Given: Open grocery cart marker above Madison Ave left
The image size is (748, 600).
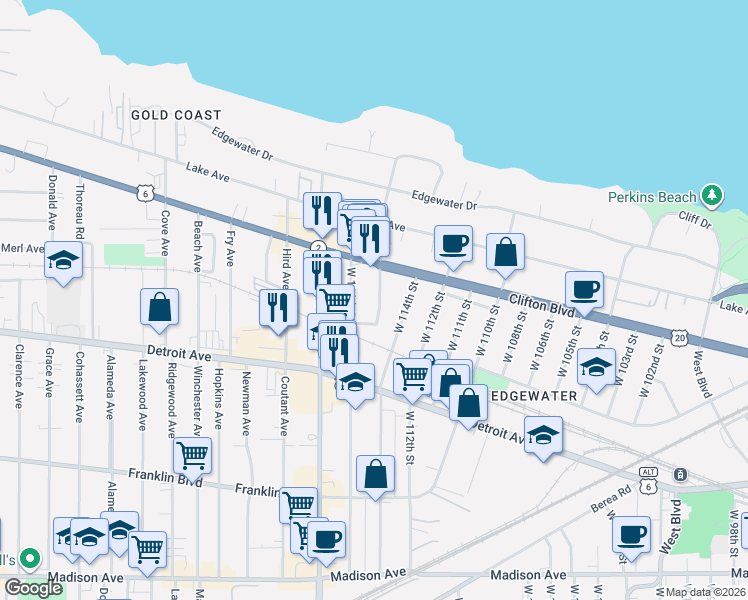Looking at the screenshot, I should [147, 554].
